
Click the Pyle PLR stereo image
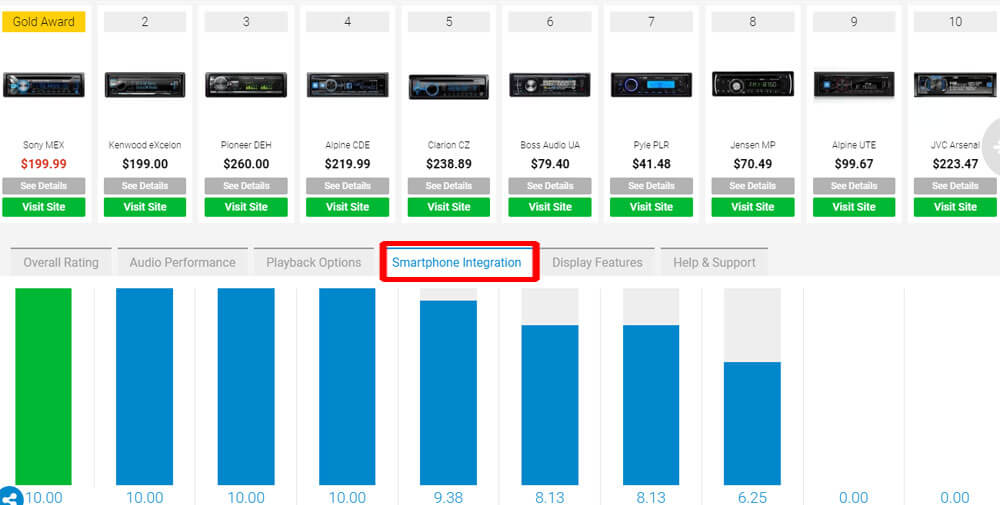[651, 85]
